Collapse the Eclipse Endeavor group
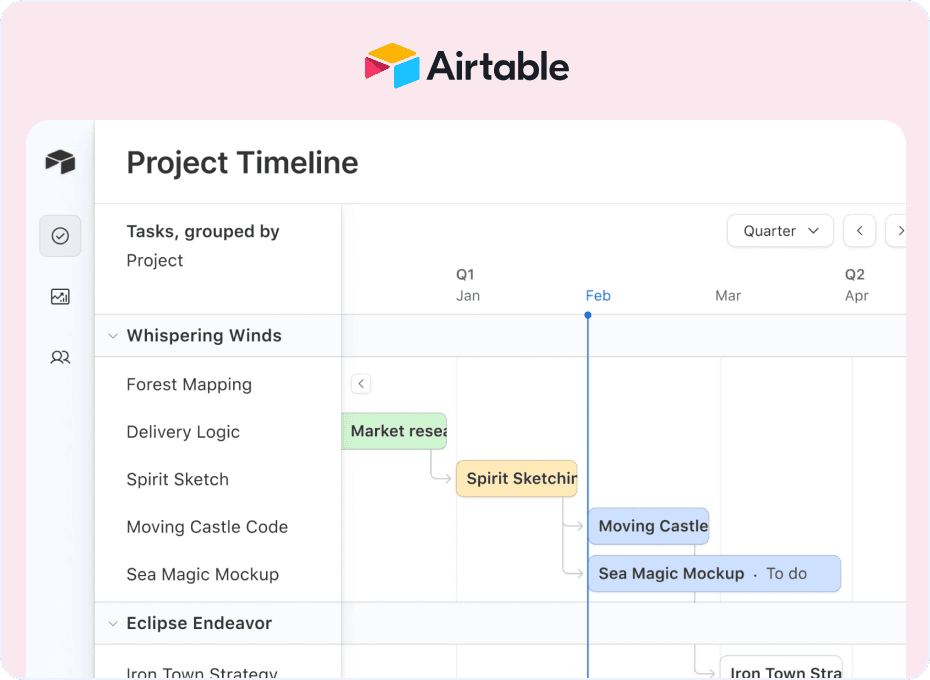 [x=113, y=624]
